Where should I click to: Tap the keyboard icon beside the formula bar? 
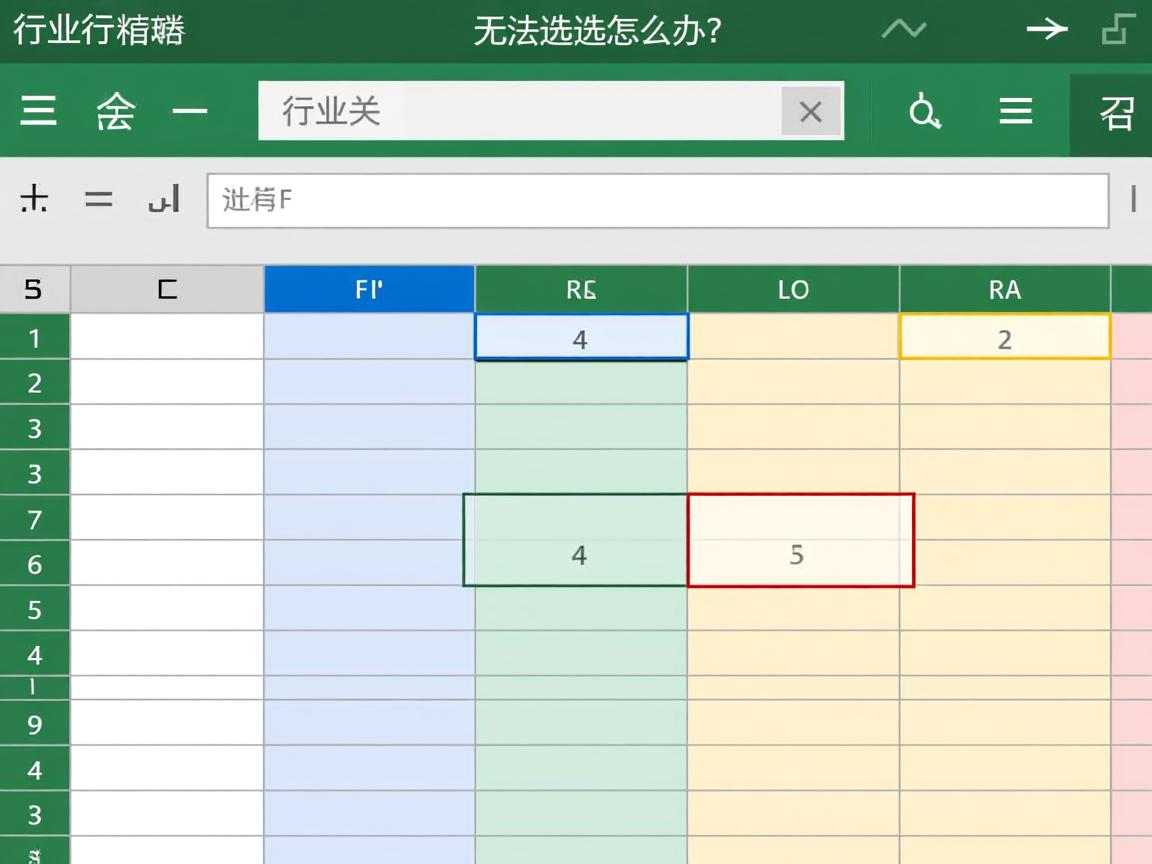coord(165,199)
